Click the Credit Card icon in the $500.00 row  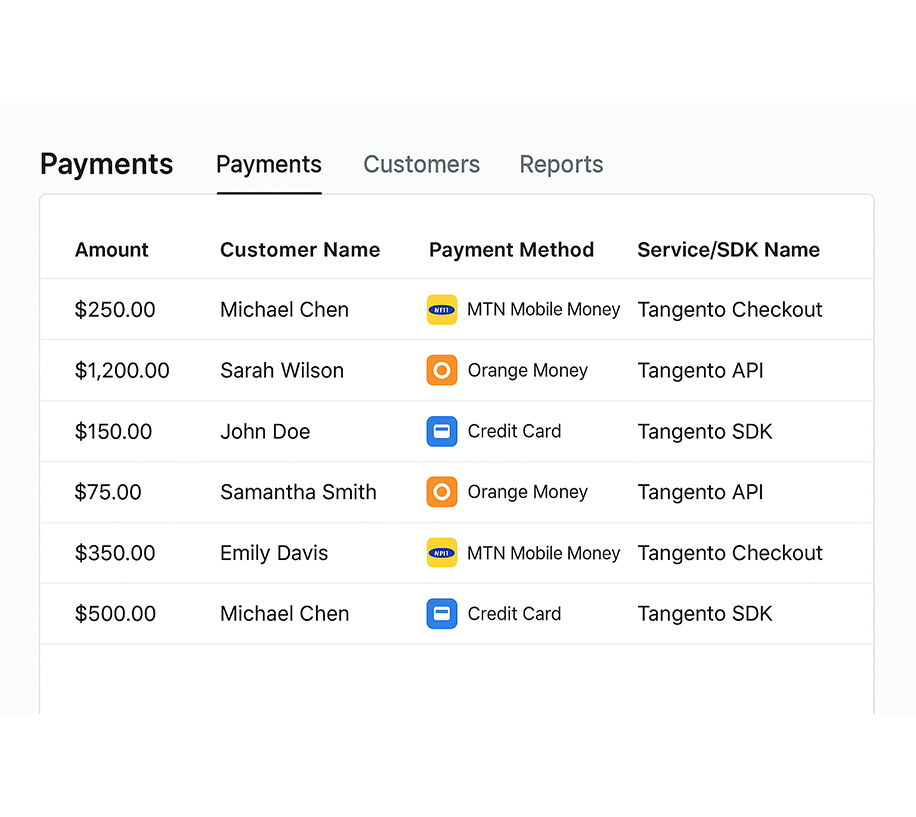point(442,614)
